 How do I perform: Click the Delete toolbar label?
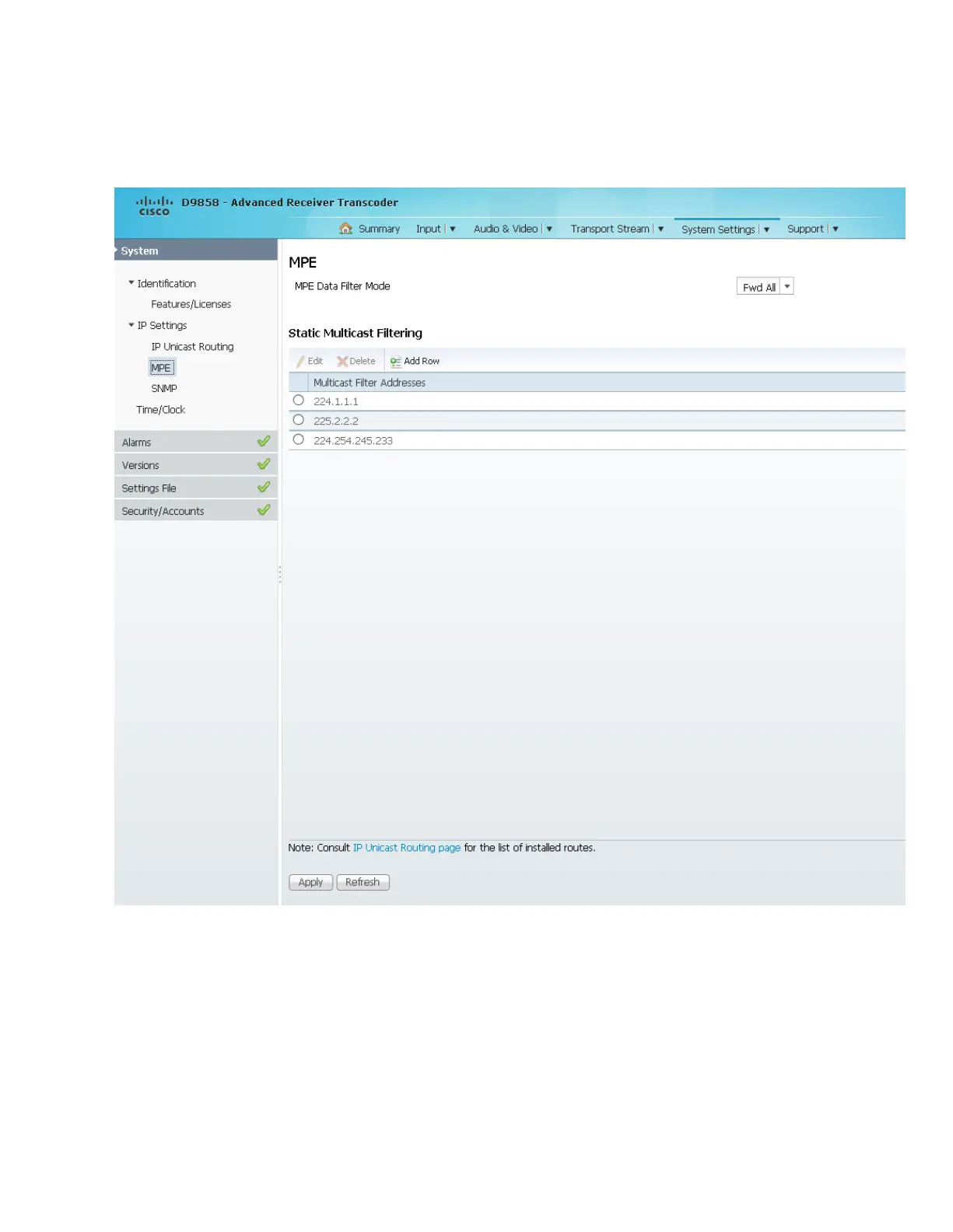363,362
